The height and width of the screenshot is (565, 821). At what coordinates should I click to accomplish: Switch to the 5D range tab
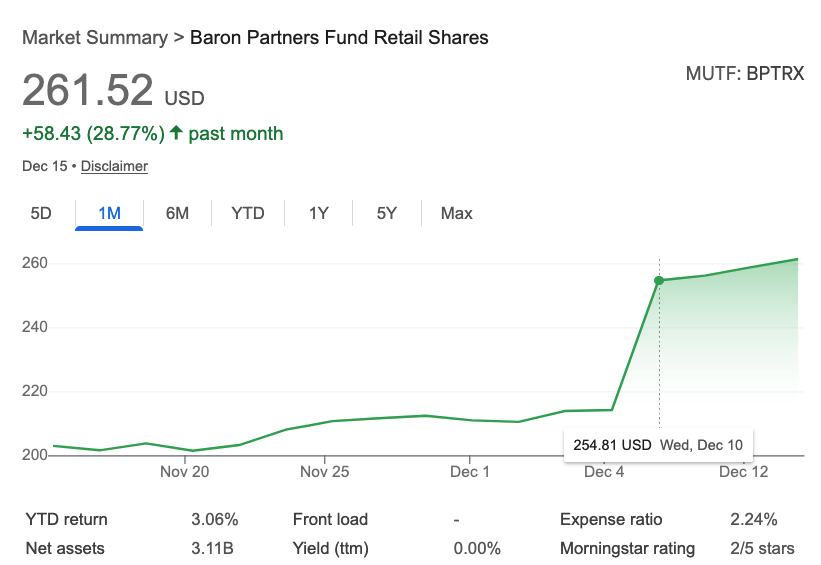click(x=41, y=213)
